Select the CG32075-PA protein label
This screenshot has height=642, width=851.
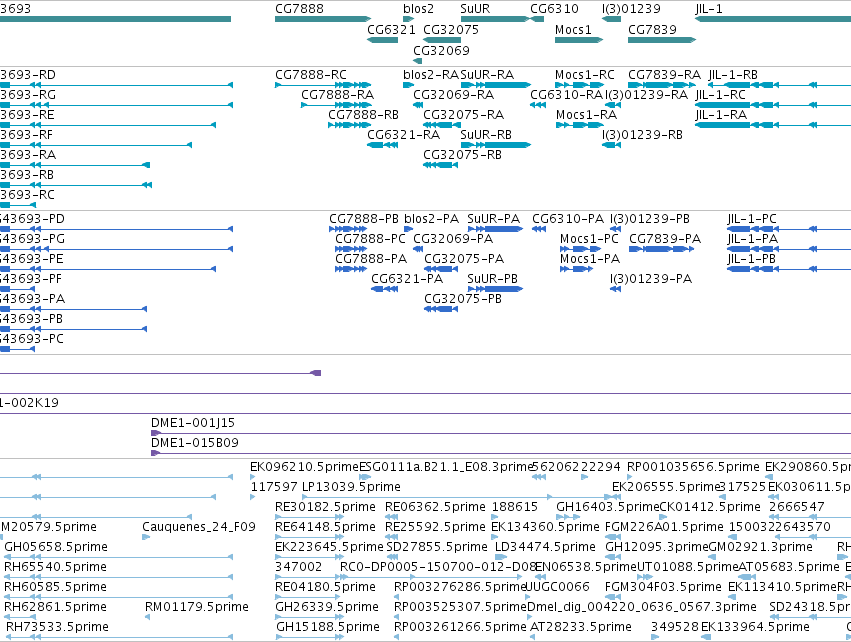[x=464, y=259]
